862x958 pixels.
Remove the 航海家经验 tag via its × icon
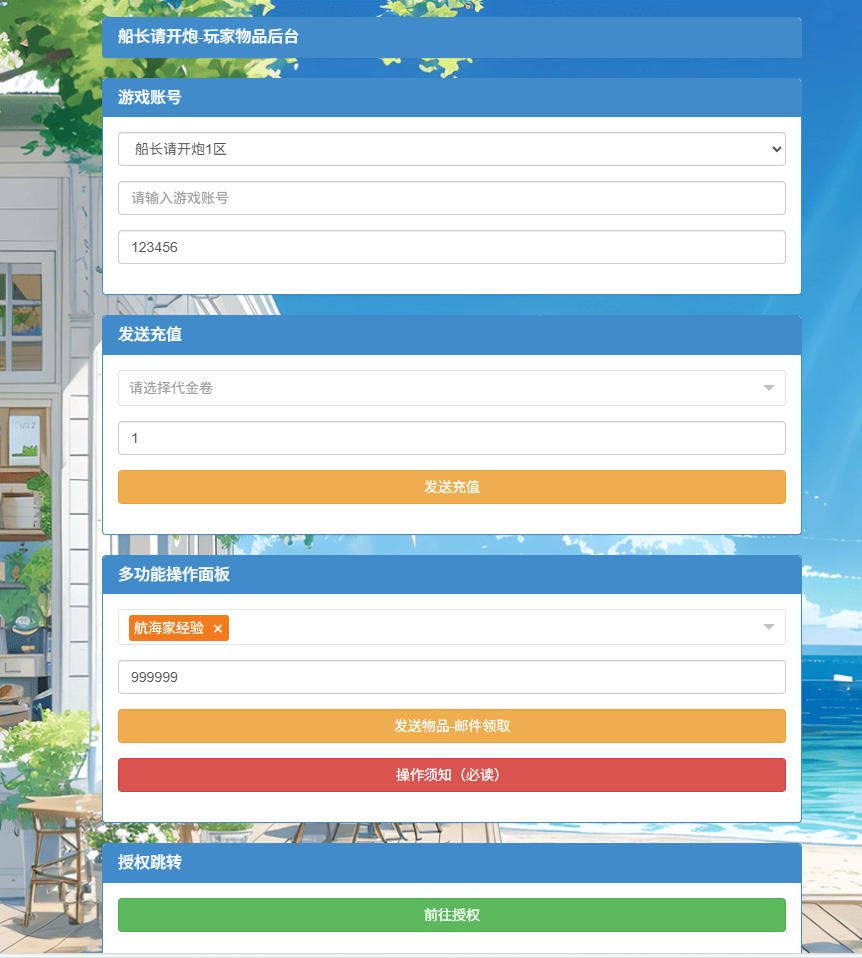(x=217, y=628)
